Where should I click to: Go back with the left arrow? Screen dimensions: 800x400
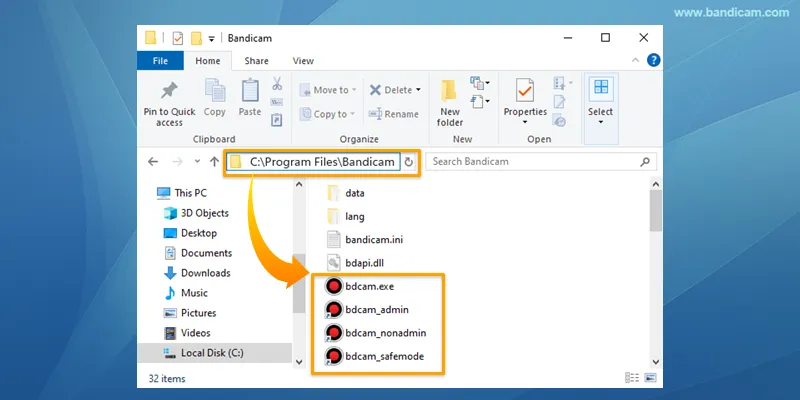(x=153, y=162)
